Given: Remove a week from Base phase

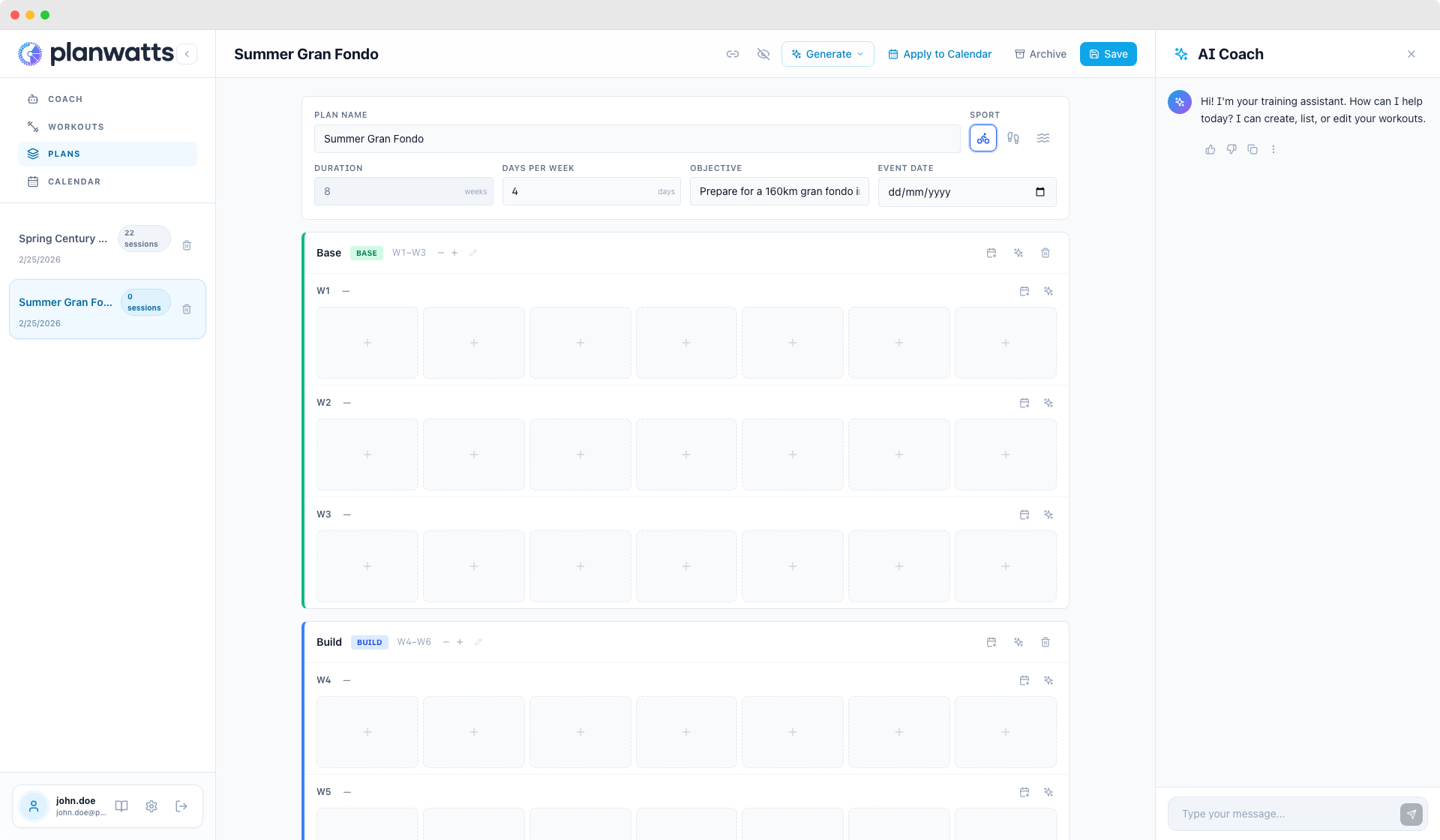Looking at the screenshot, I should point(441,253).
